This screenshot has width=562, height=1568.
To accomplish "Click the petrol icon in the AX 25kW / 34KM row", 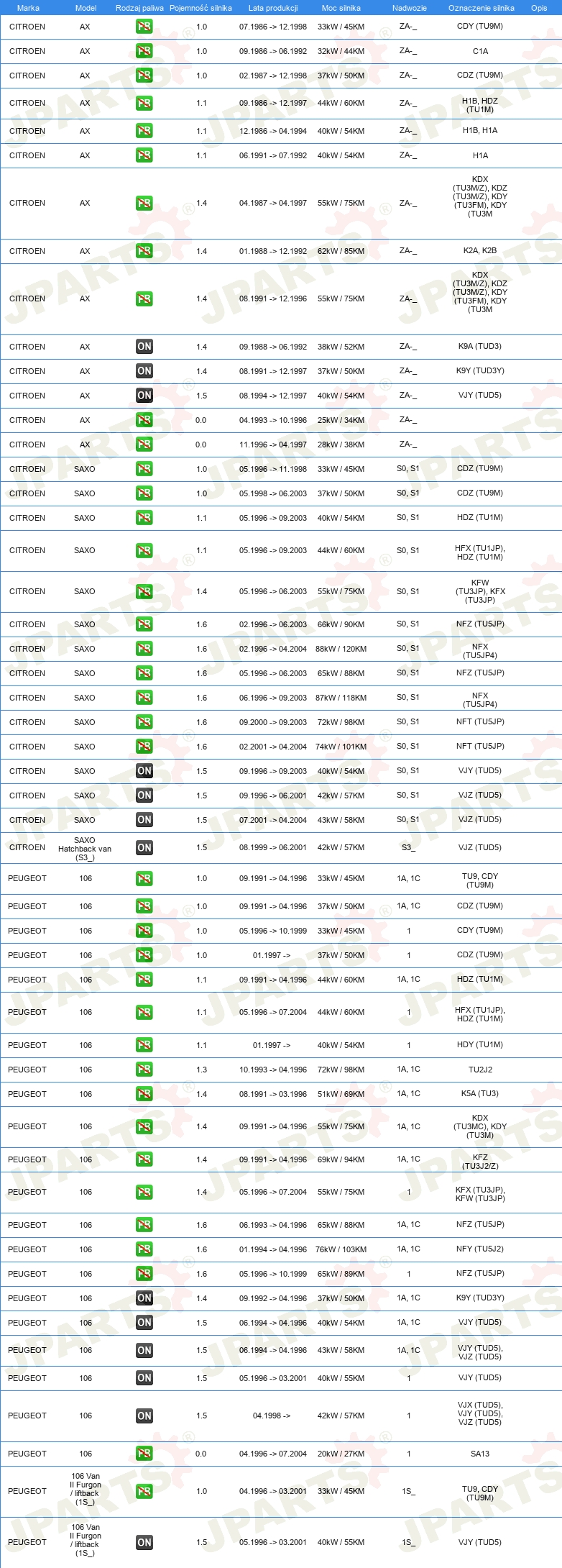I will point(144,420).
